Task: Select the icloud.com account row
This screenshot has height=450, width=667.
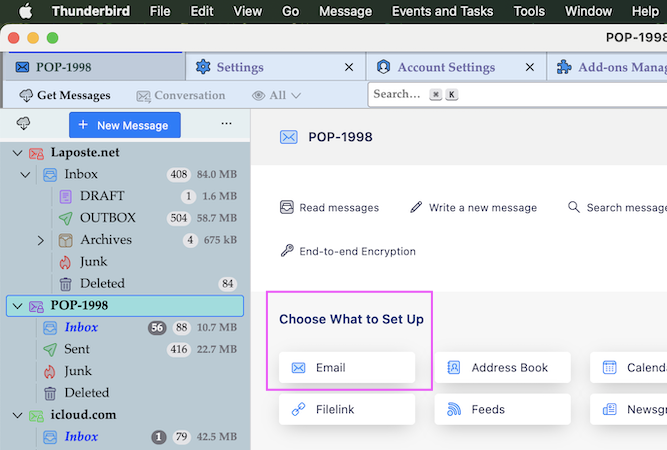Action: tap(125, 415)
